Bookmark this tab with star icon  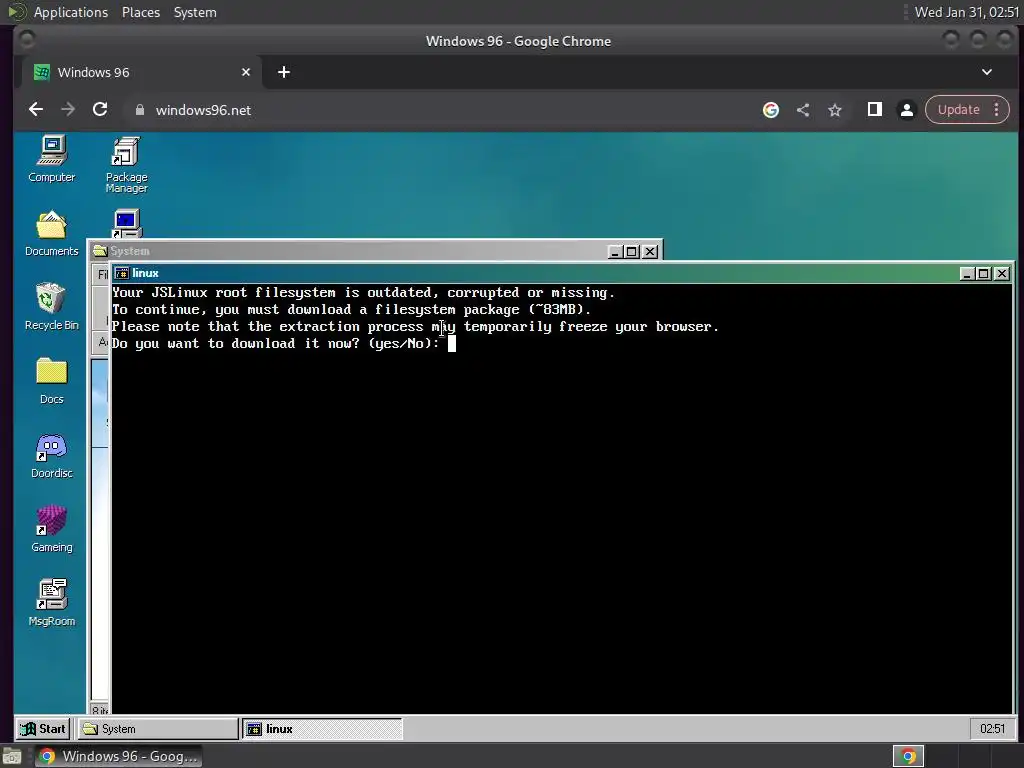(835, 110)
